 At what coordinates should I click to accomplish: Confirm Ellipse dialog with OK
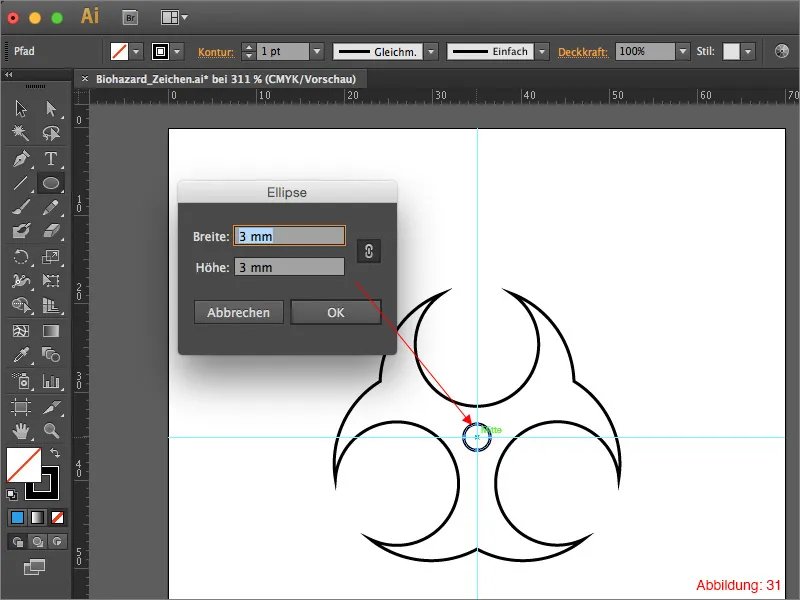[x=336, y=312]
